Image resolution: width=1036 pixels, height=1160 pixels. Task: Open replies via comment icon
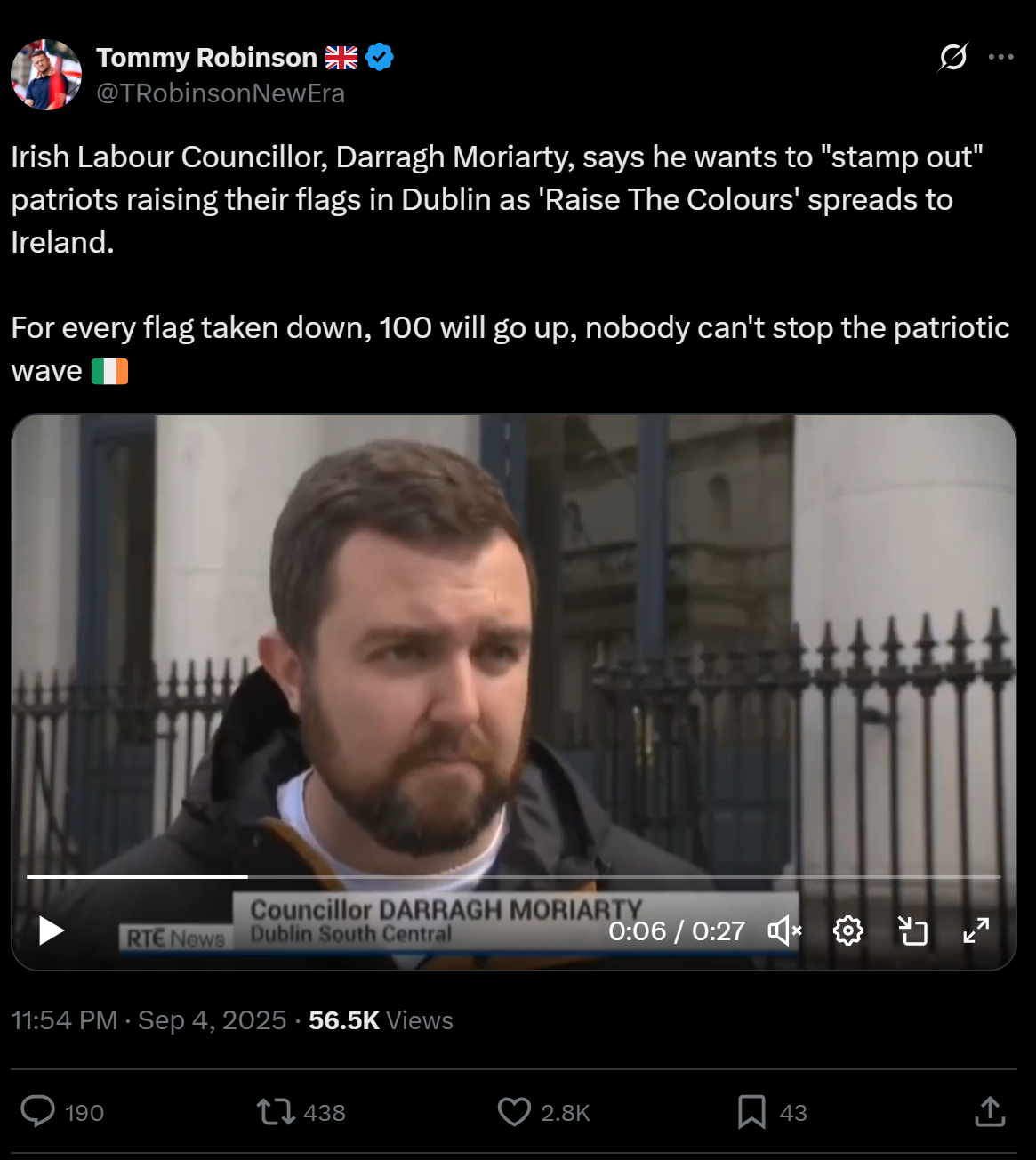pyautogui.click(x=37, y=1112)
